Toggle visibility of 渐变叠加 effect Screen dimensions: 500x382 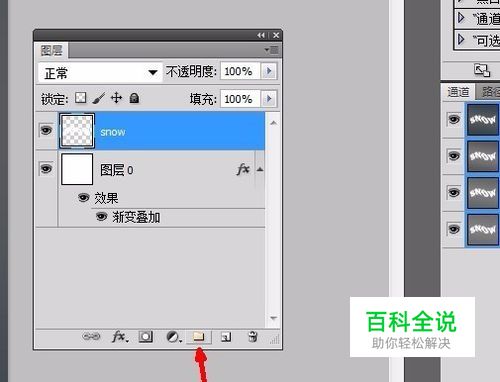[x=101, y=217]
